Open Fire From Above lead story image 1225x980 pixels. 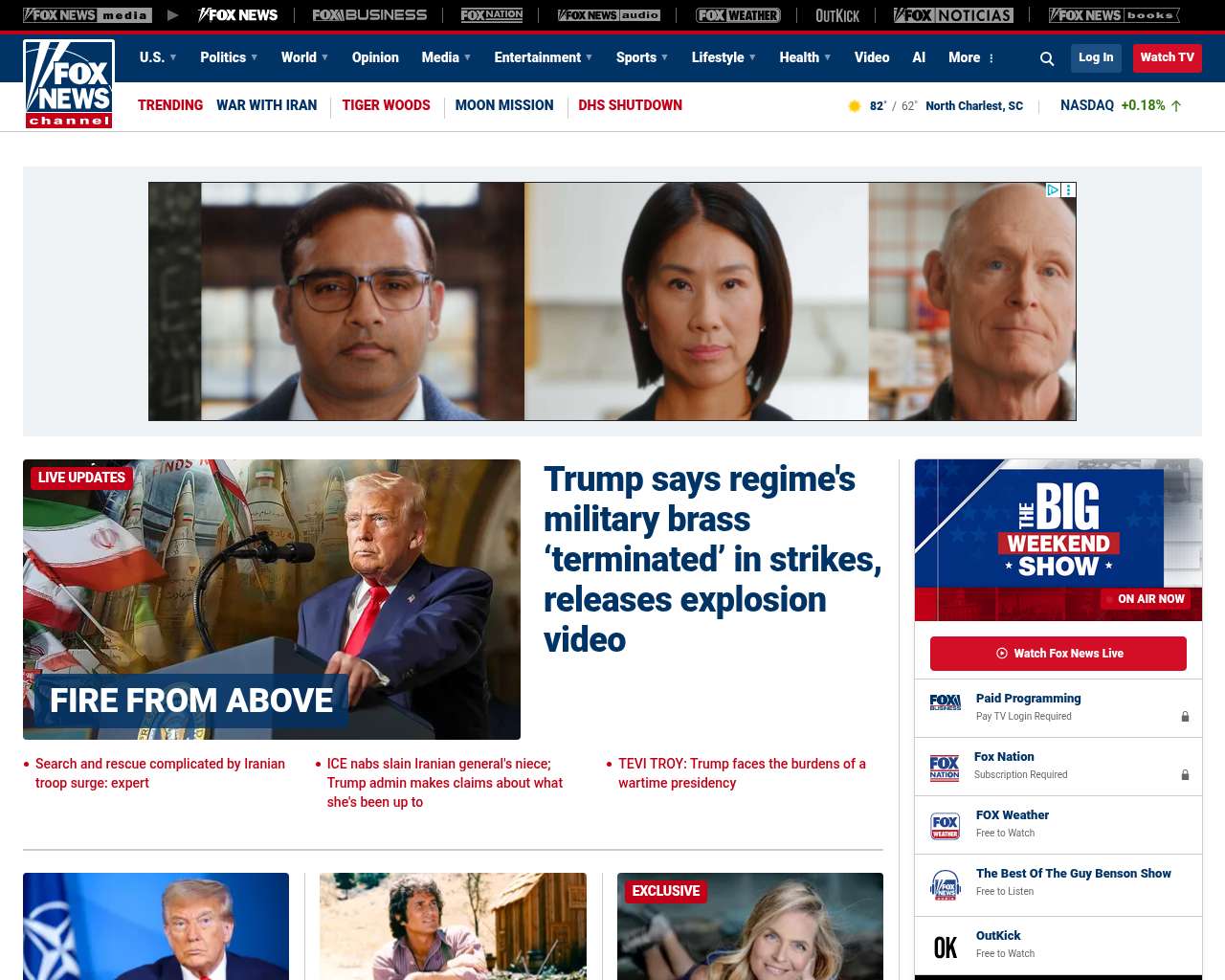click(x=272, y=599)
